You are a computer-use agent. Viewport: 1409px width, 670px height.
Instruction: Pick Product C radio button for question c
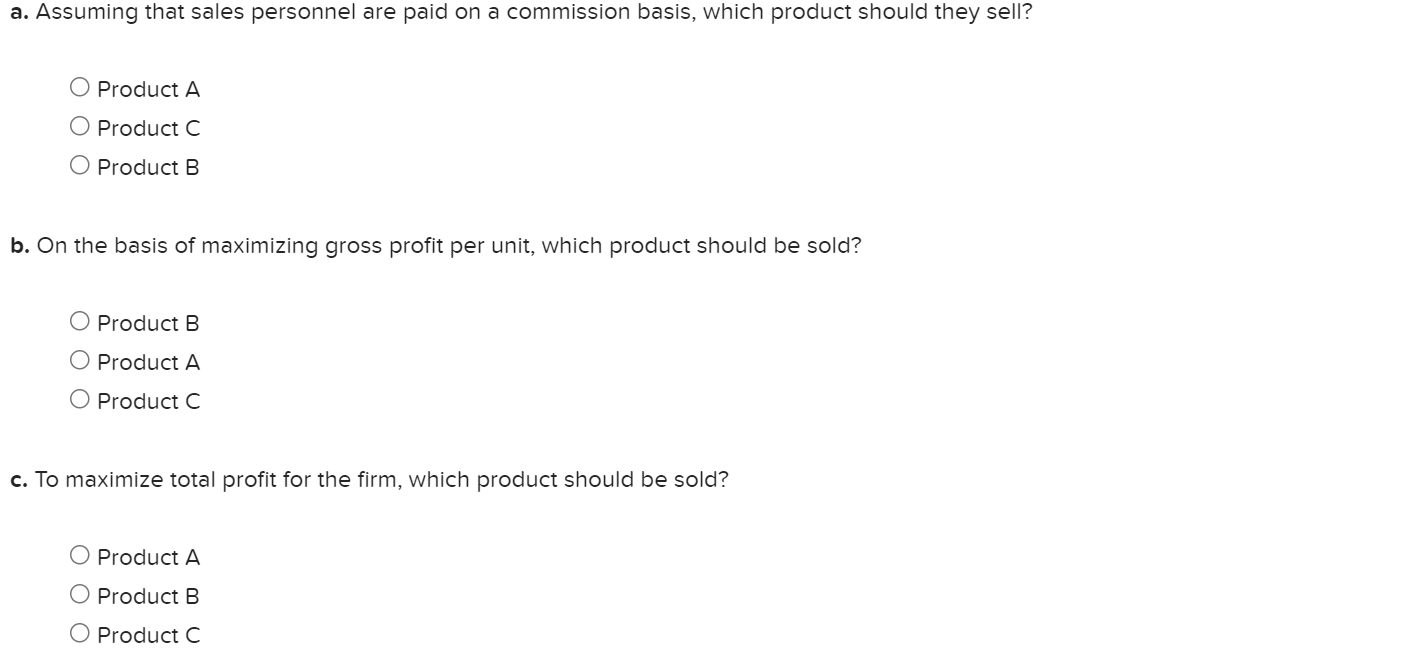click(x=80, y=634)
